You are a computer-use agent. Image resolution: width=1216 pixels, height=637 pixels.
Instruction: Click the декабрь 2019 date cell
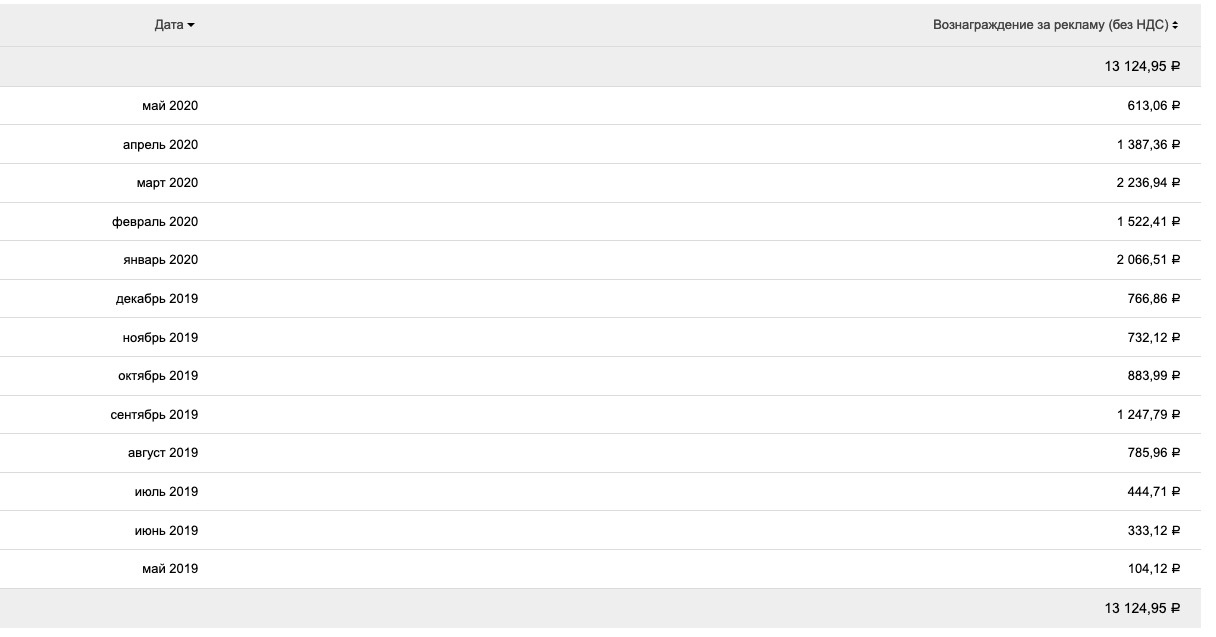[x=157, y=299]
